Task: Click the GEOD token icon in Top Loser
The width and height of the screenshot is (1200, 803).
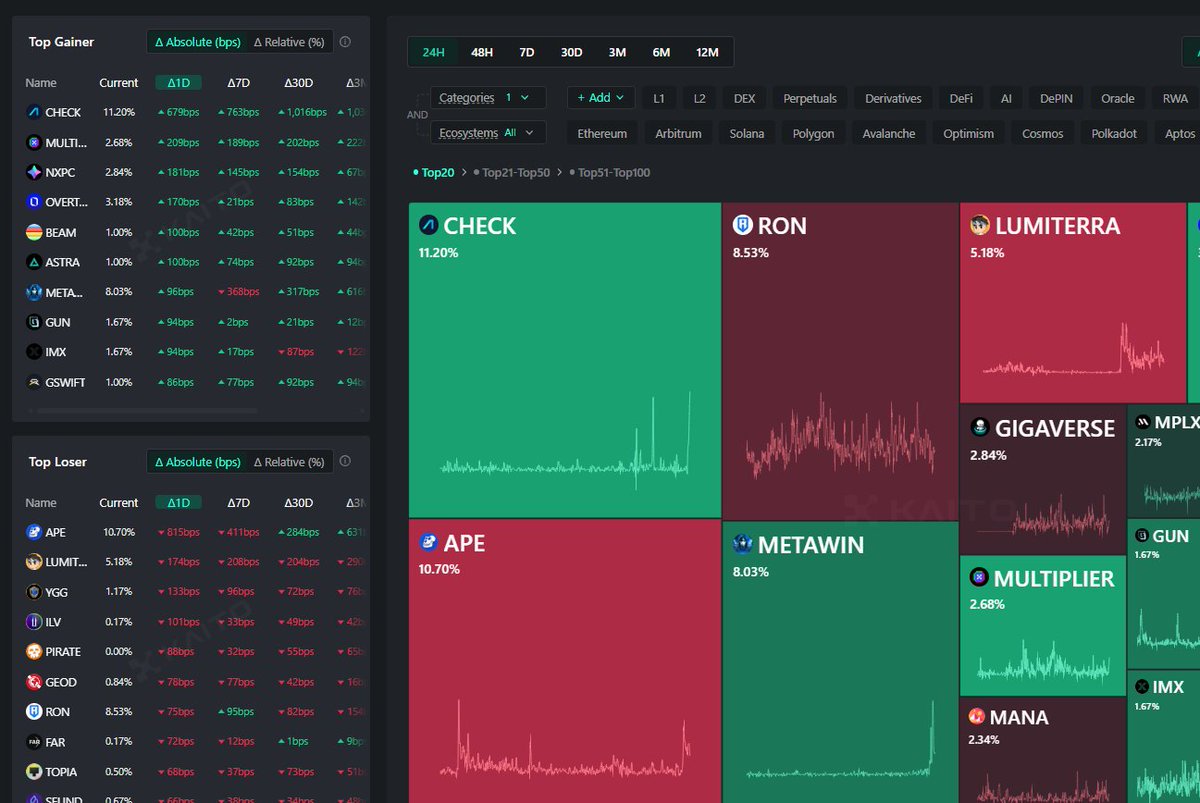Action: (33, 682)
